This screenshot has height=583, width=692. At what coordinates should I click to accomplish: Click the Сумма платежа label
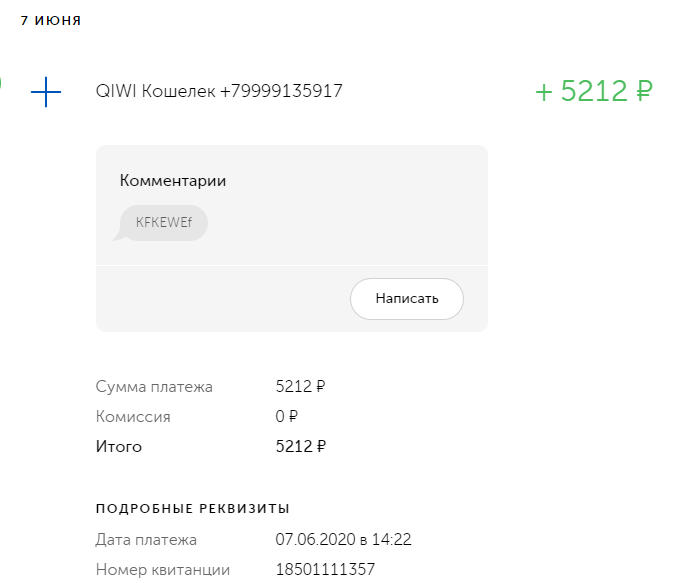(154, 386)
